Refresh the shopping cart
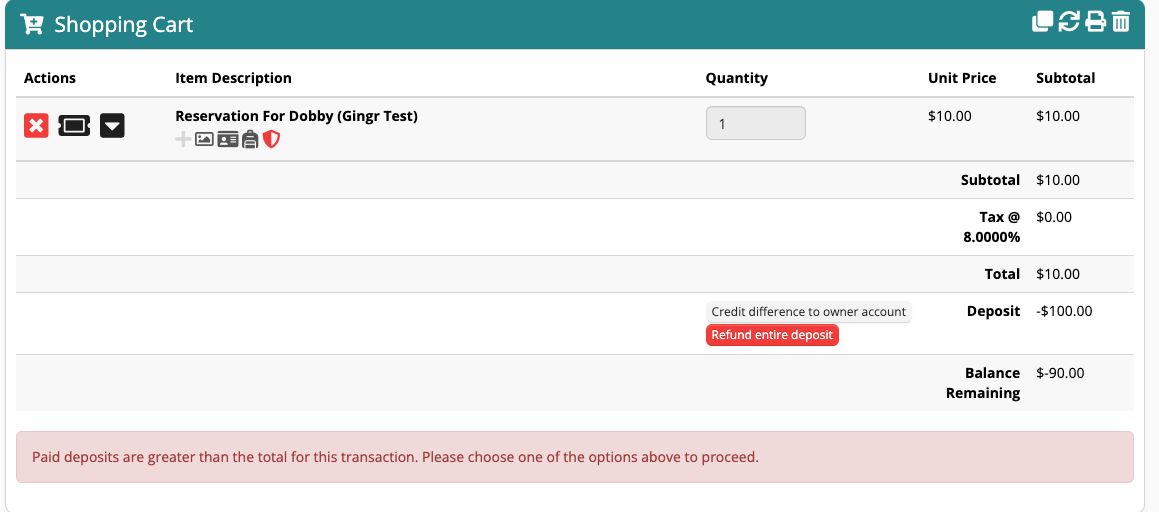Screen dimensions: 1159x512 click(1069, 21)
